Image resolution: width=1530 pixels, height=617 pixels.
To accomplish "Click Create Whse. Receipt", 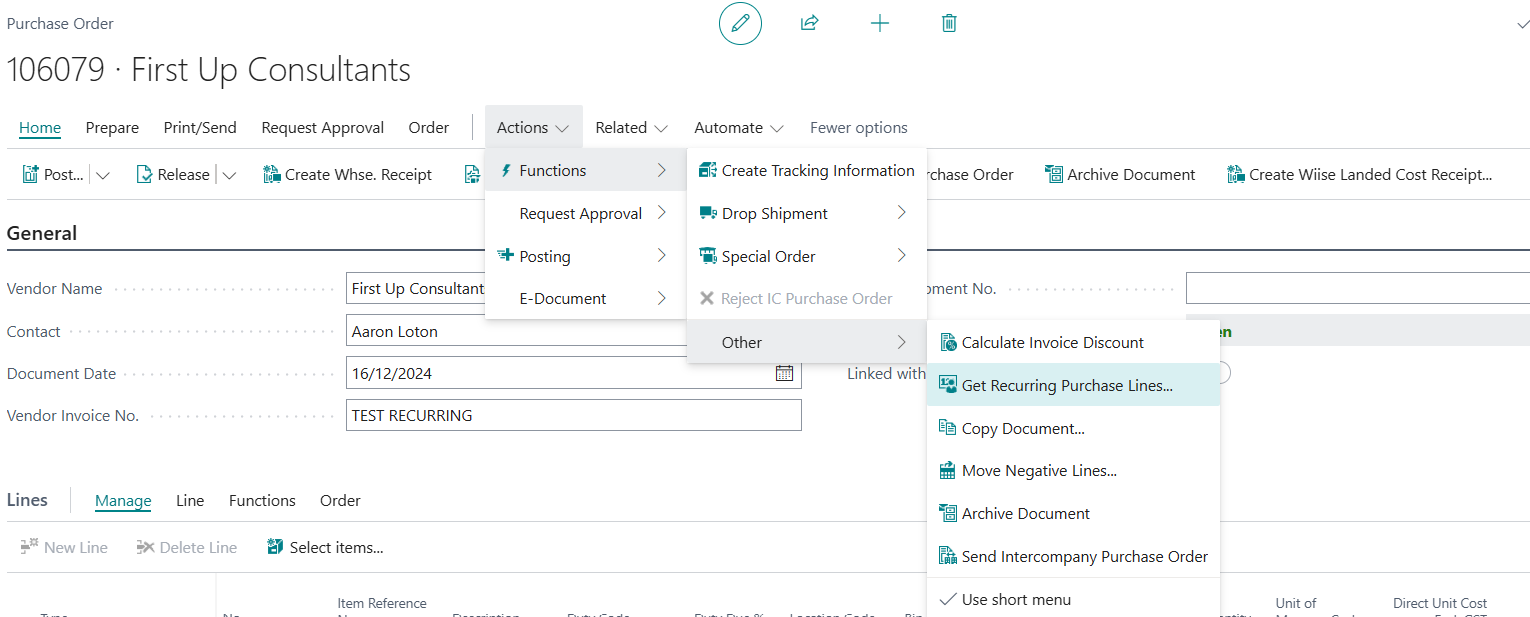I will pos(347,174).
